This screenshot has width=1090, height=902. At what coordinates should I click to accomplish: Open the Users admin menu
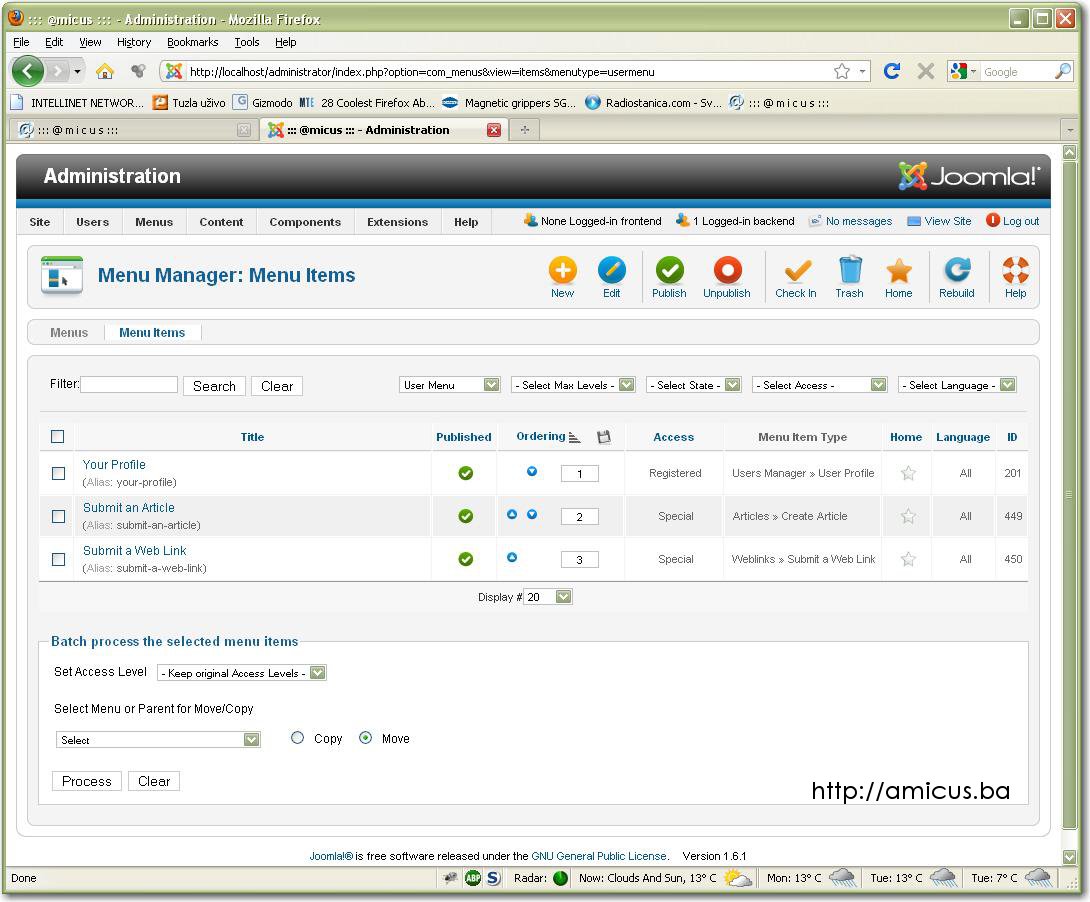tap(92, 222)
